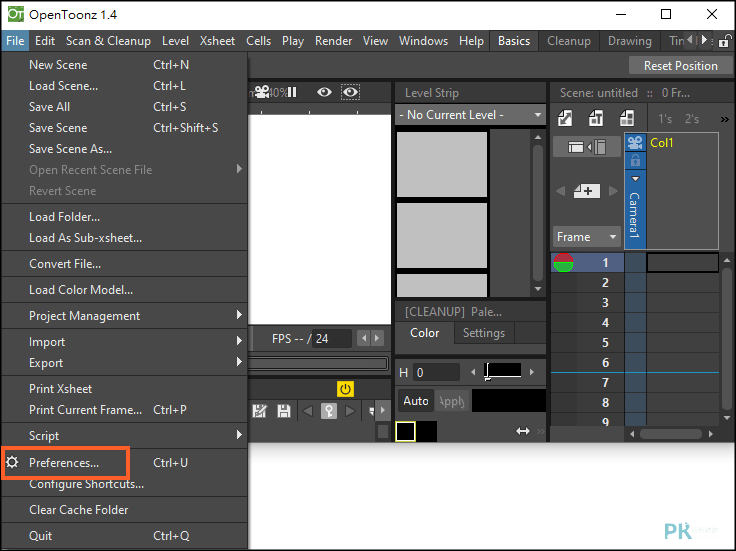Choose Clear Cache Folder menu item
This screenshot has height=551, width=736.
coord(124,510)
